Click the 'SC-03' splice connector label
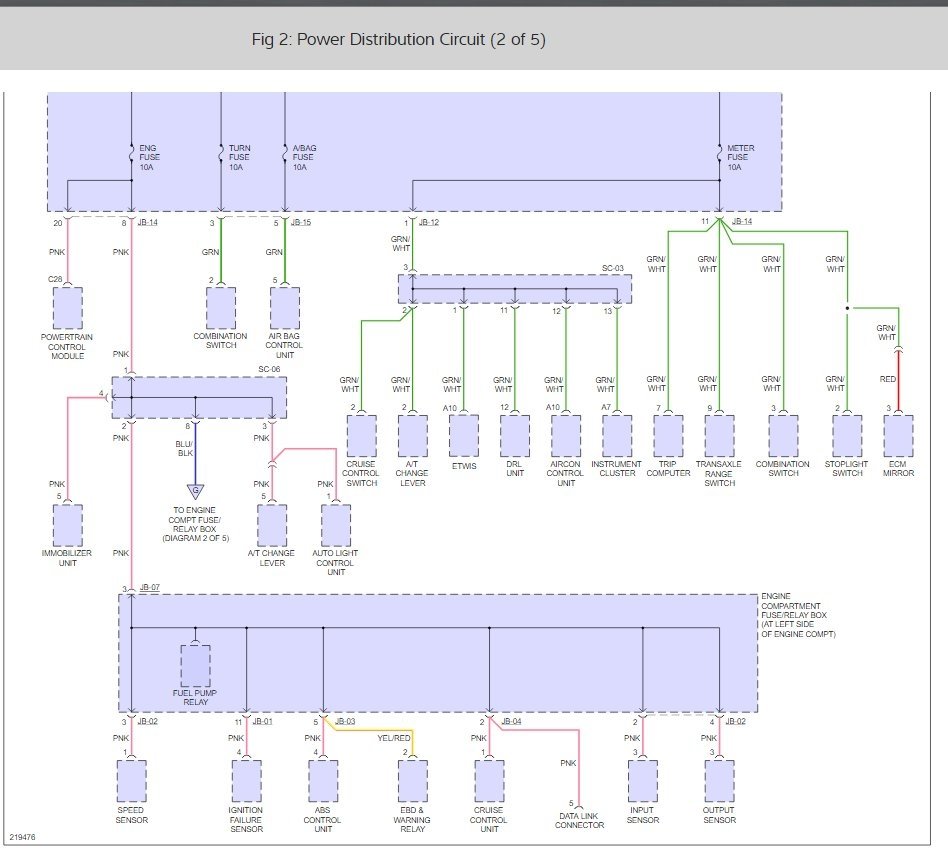Image resolution: width=948 pixels, height=852 pixels. click(x=612, y=268)
